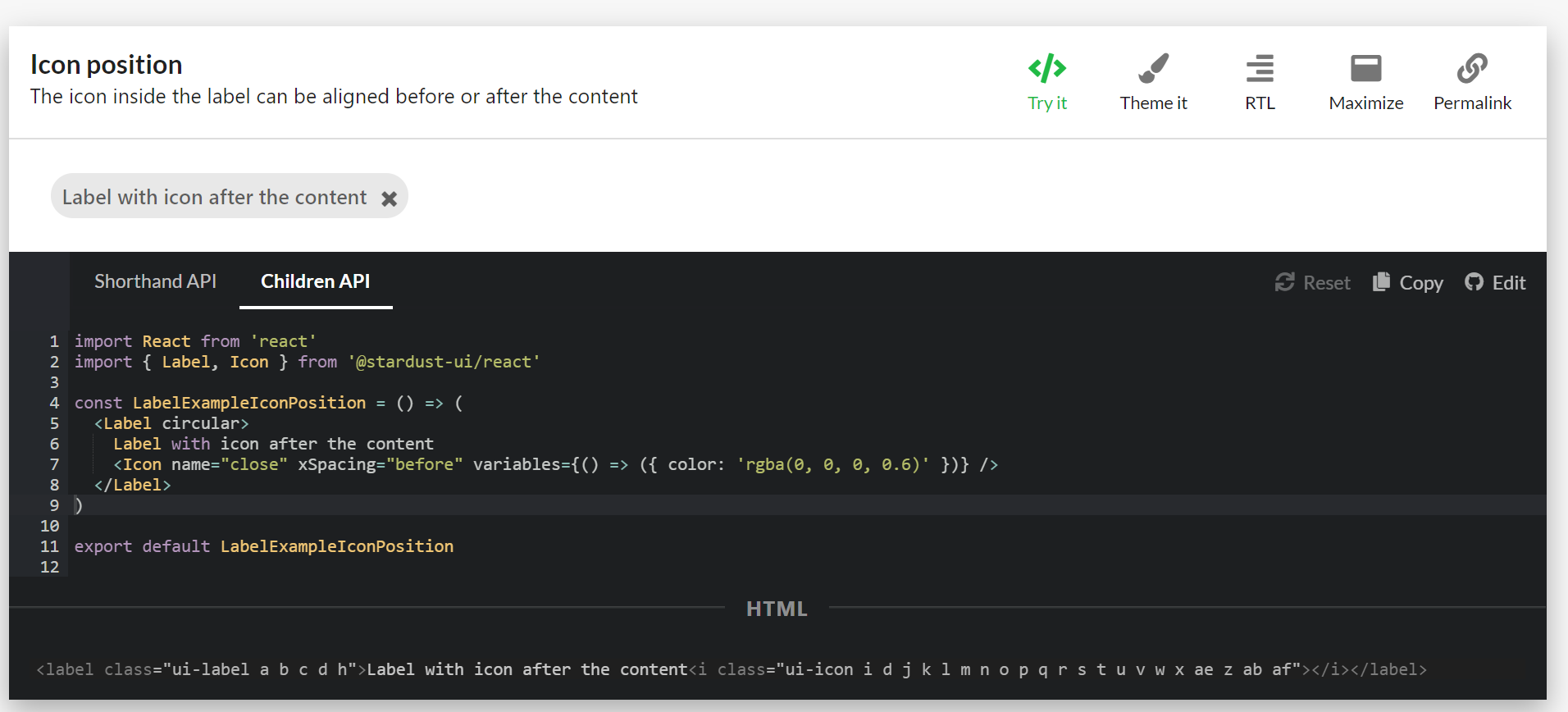Click the Copy clipboard icon
Screen dimensions: 1568x712
click(x=1381, y=281)
